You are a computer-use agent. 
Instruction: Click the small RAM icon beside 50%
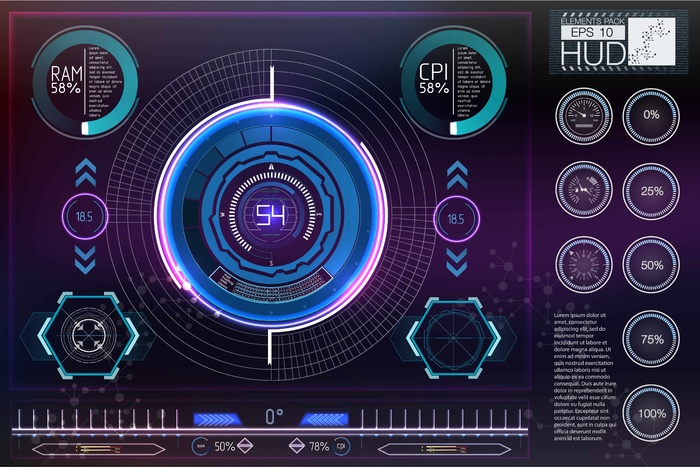pos(200,446)
